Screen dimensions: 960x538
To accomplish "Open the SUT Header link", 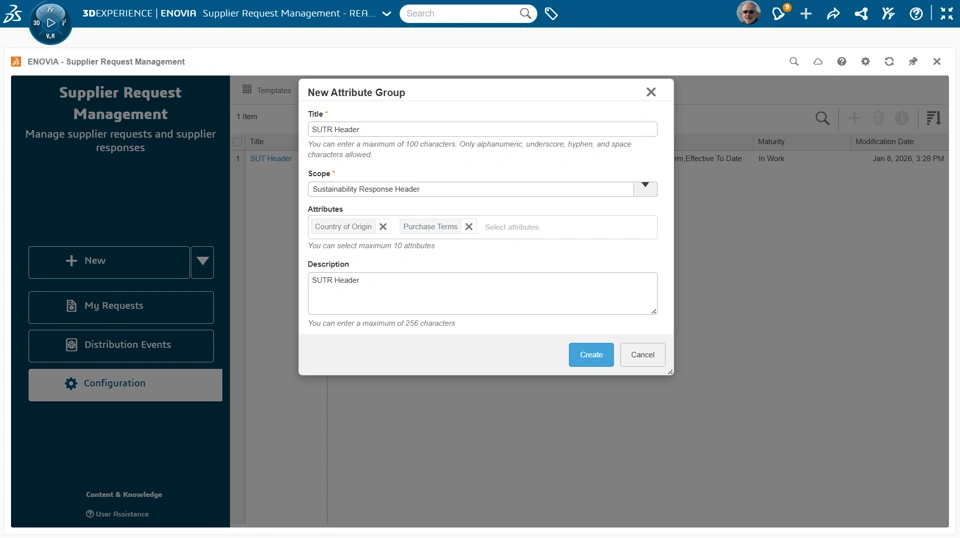I will pos(271,159).
